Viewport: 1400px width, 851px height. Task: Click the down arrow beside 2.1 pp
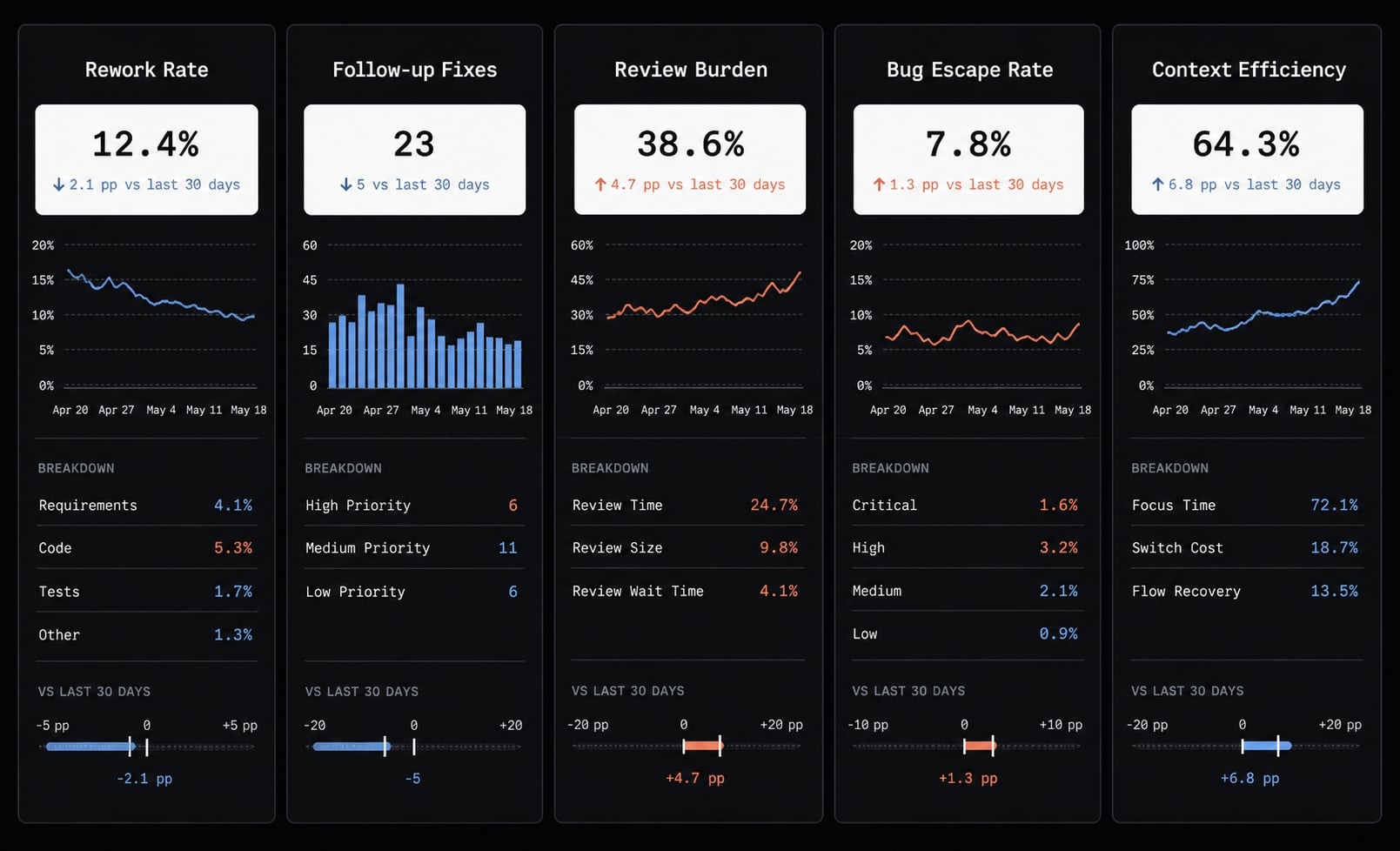click(58, 184)
